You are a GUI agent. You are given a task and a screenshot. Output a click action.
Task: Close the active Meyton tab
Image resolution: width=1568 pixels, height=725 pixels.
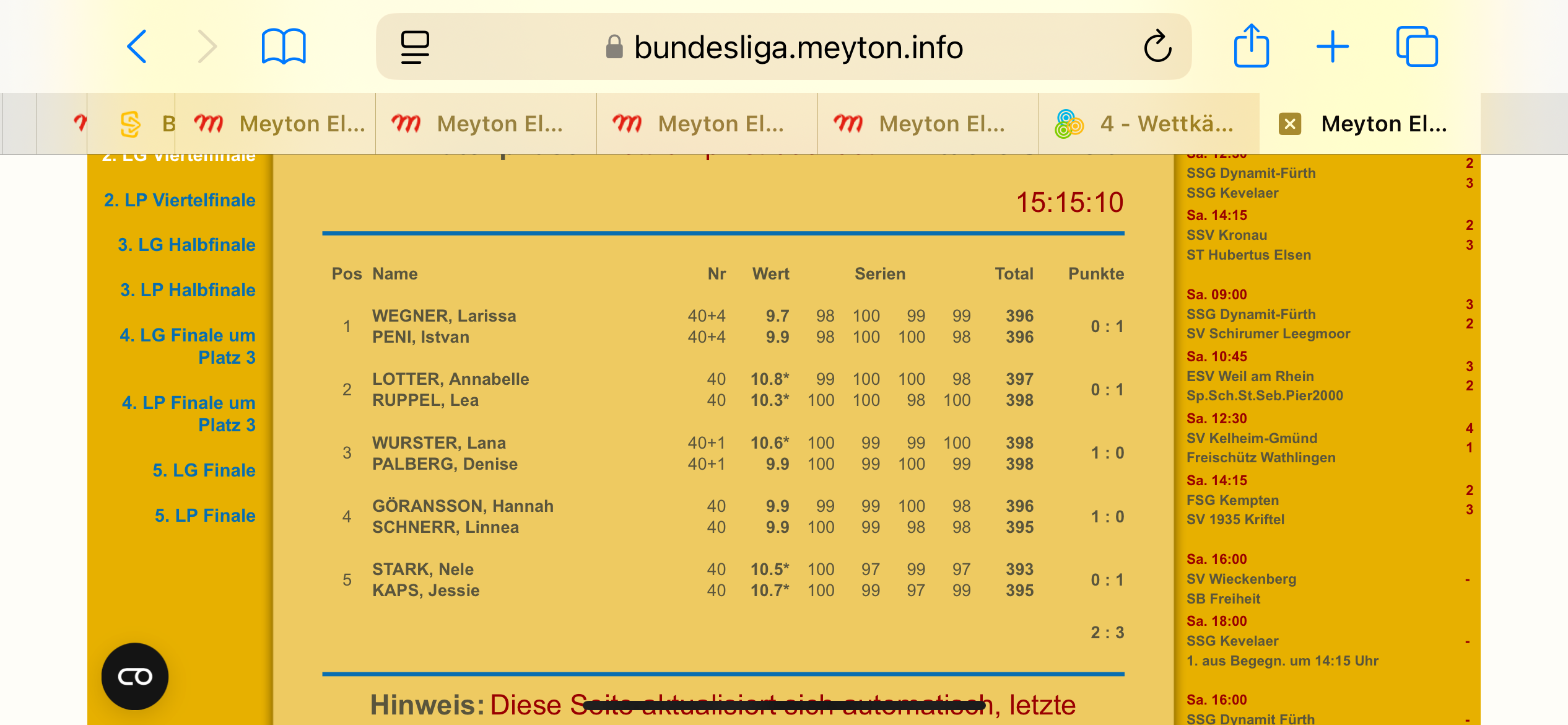coord(1290,124)
